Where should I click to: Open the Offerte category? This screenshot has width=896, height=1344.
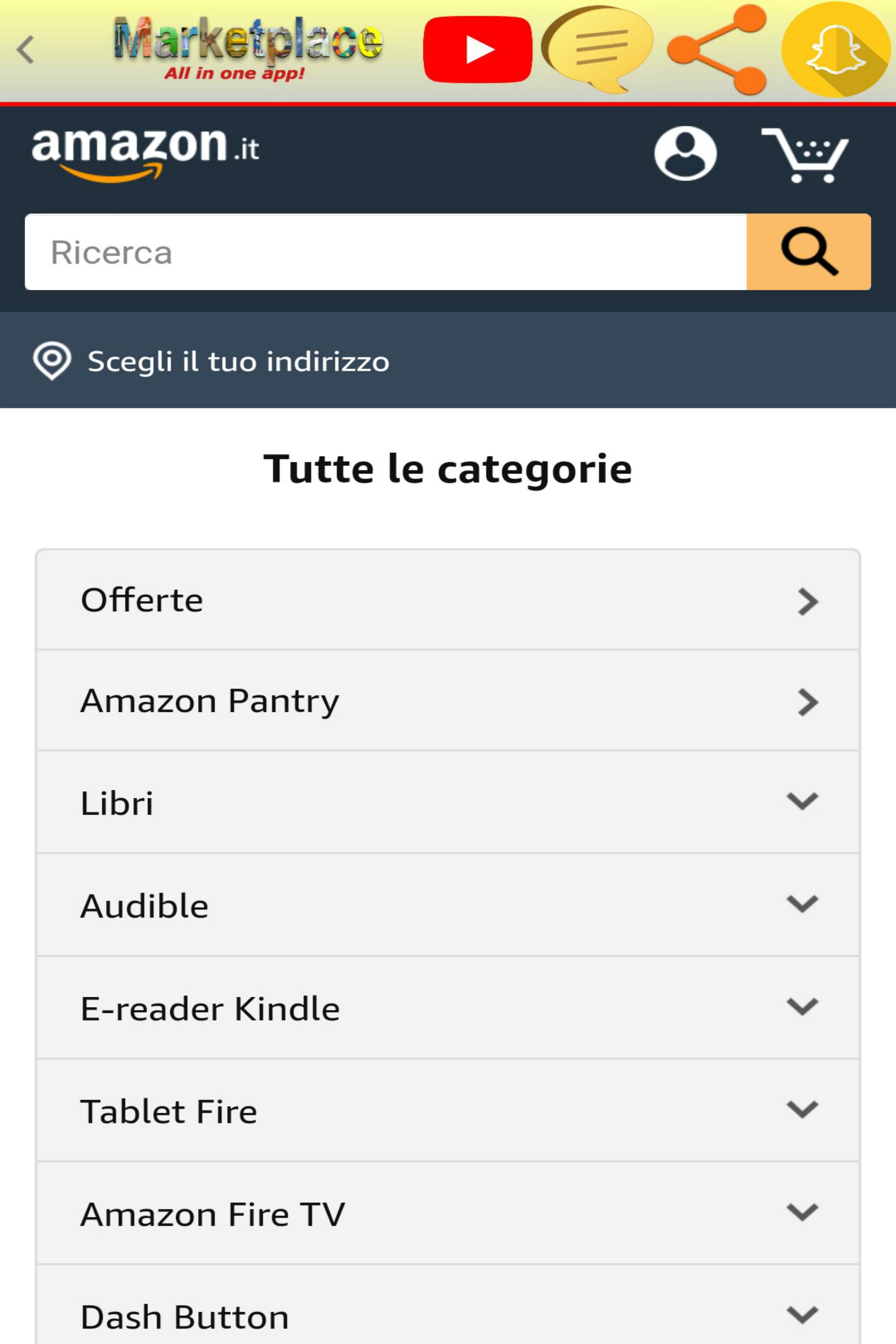[448, 600]
